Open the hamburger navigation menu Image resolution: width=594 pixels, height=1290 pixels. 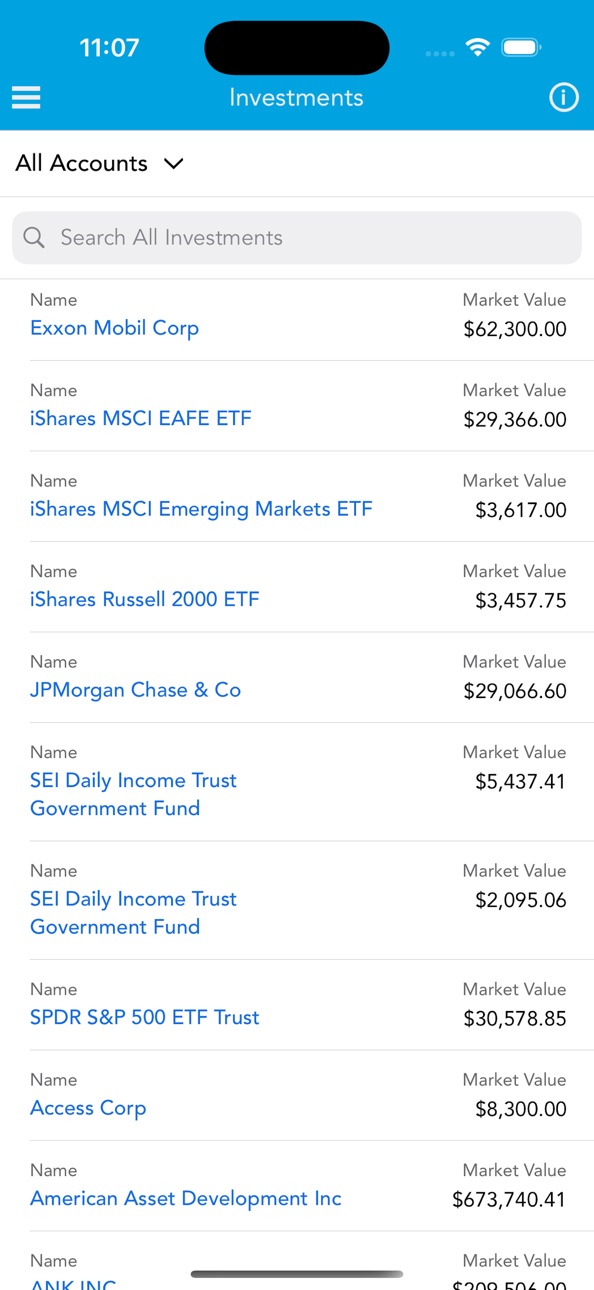click(26, 97)
